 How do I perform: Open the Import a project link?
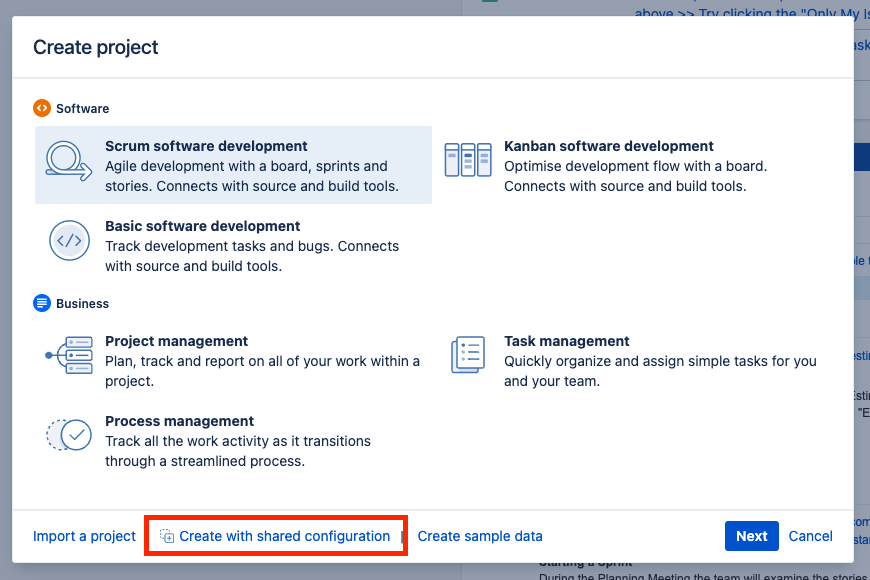pyautogui.click(x=84, y=536)
